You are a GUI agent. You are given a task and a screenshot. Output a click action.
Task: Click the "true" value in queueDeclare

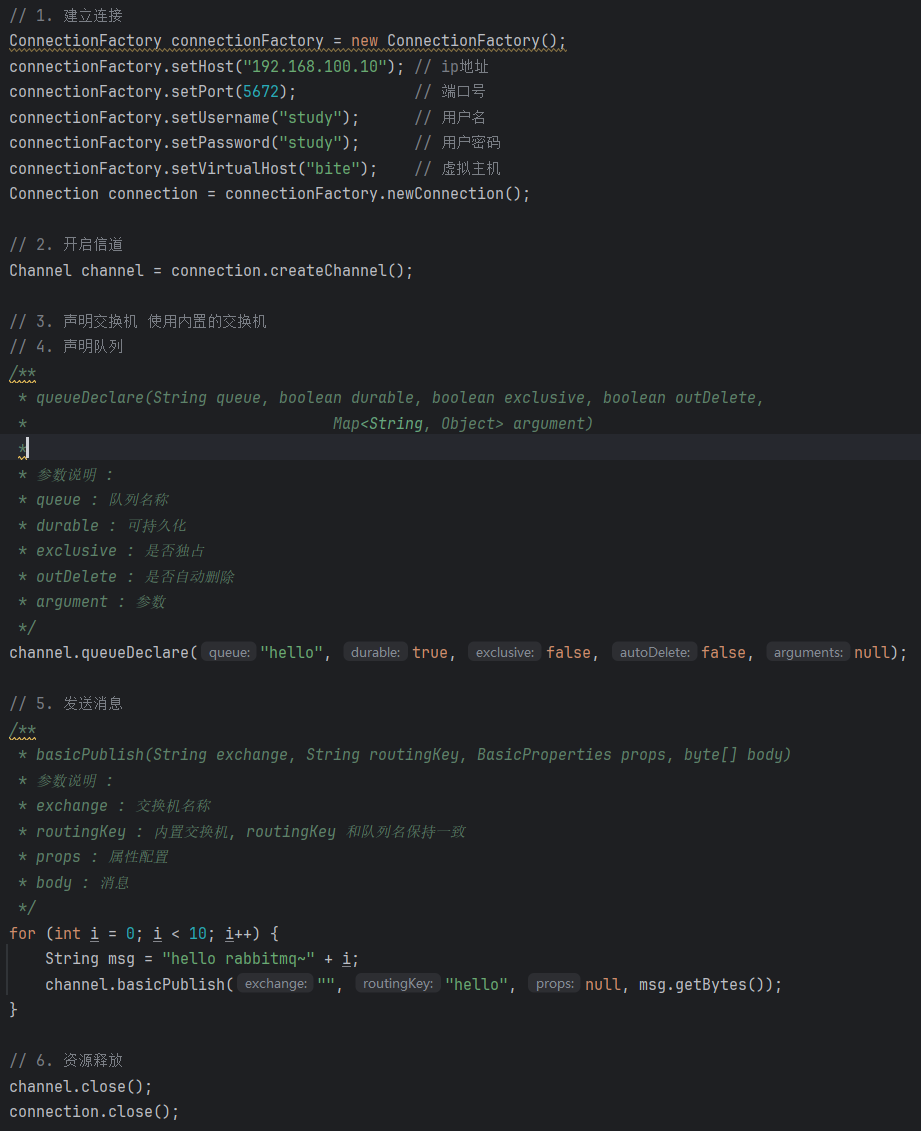(x=430, y=653)
